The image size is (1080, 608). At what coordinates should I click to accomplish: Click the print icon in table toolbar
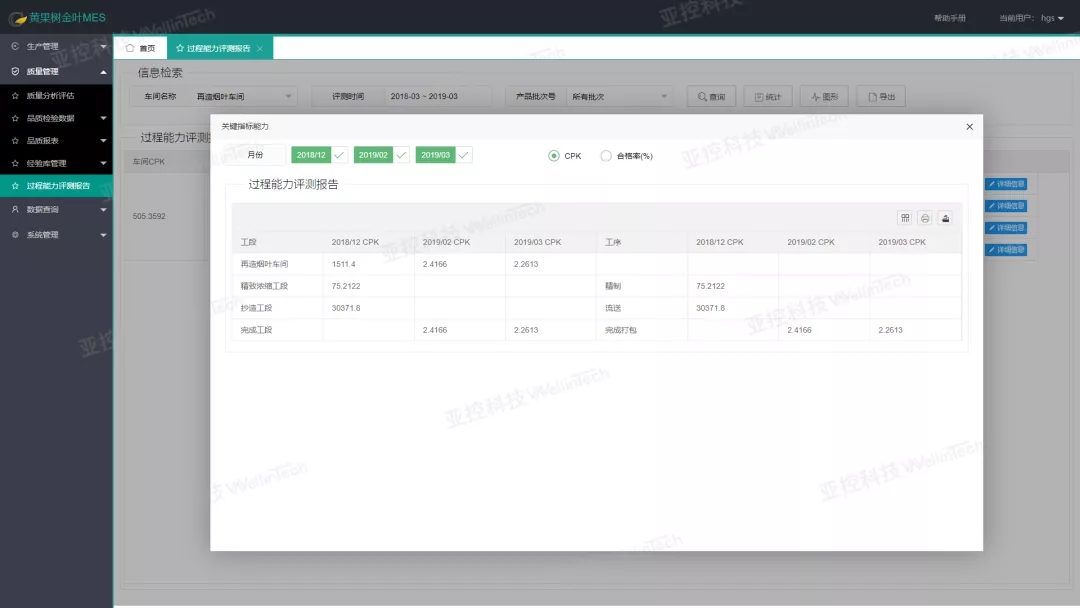click(x=925, y=218)
